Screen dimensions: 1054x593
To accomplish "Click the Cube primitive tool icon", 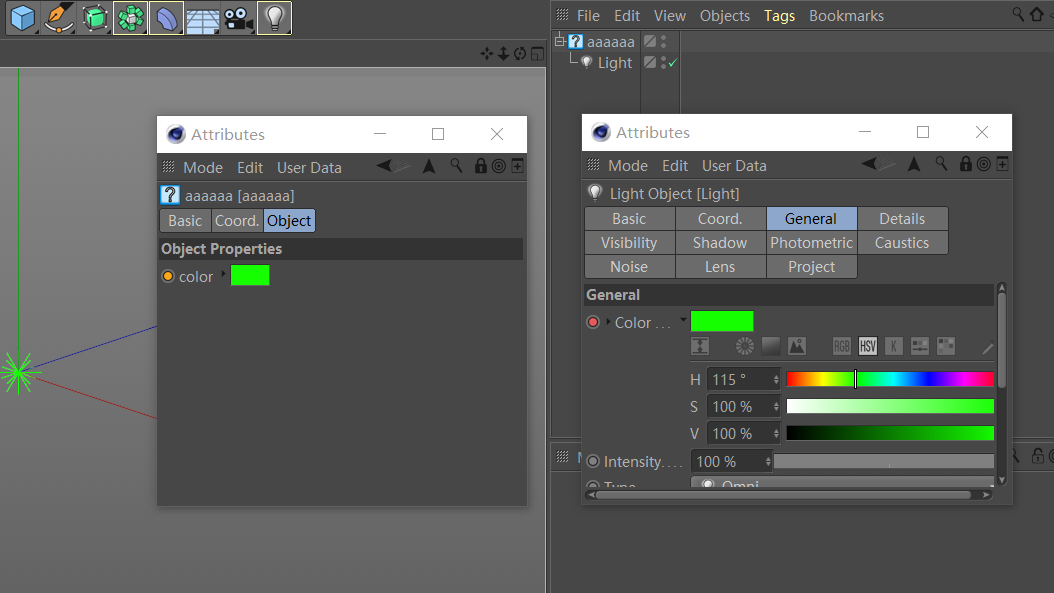I will pyautogui.click(x=23, y=17).
